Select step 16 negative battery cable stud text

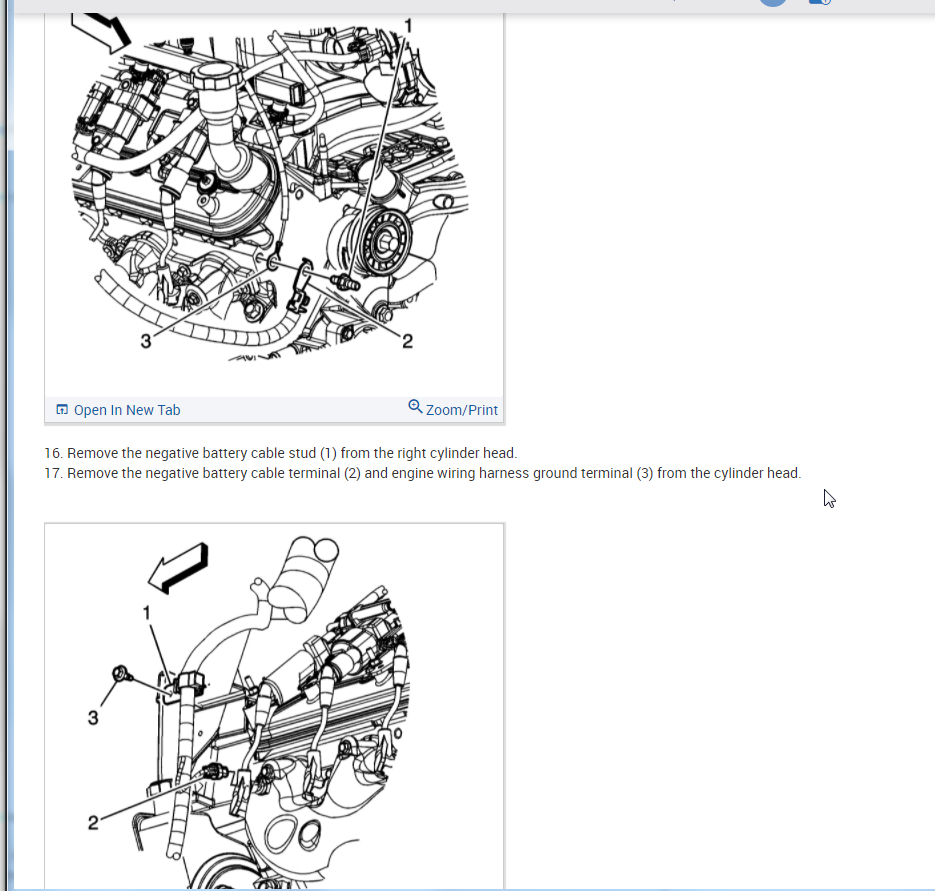[x=280, y=453]
